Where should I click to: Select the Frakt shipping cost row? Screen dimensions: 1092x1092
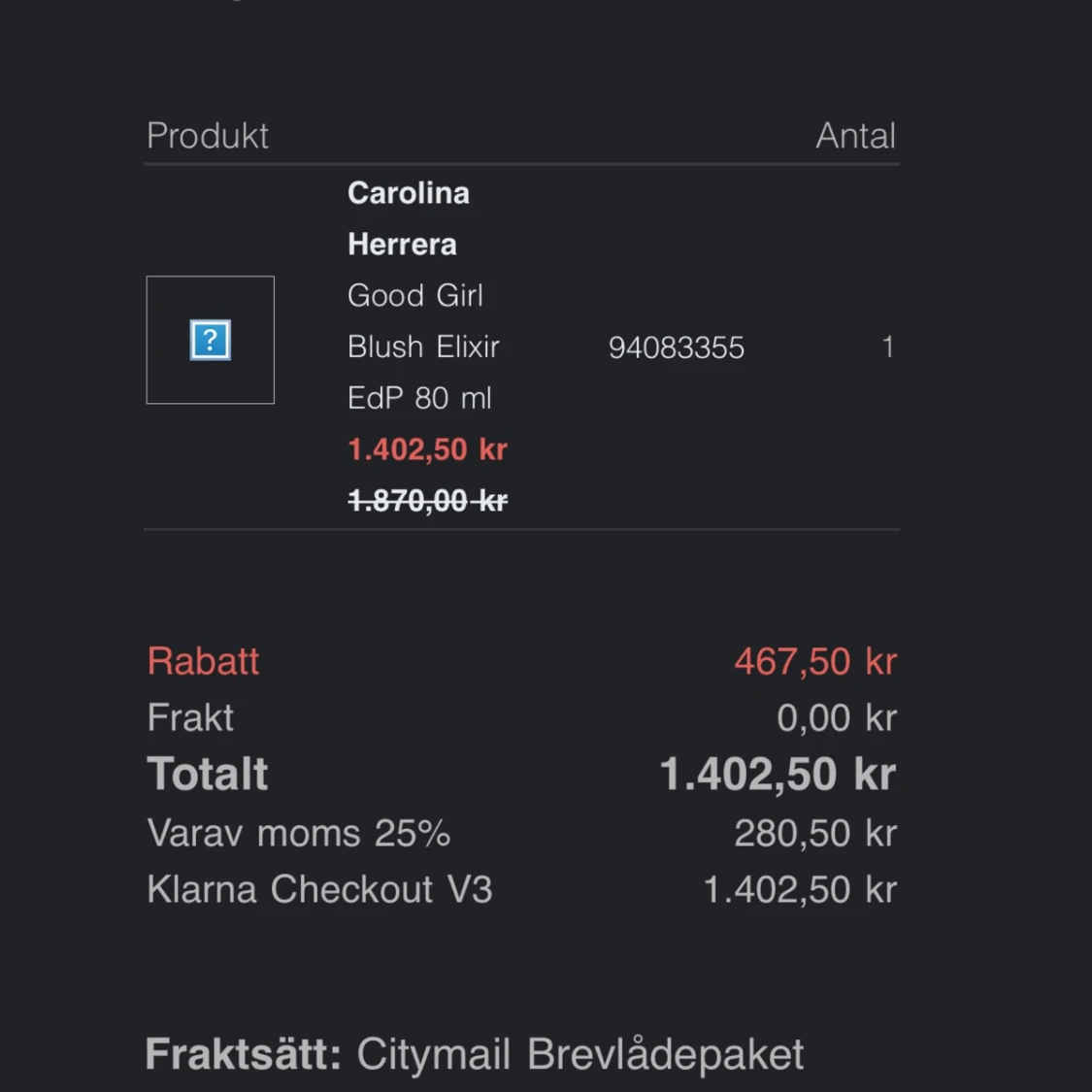(521, 717)
